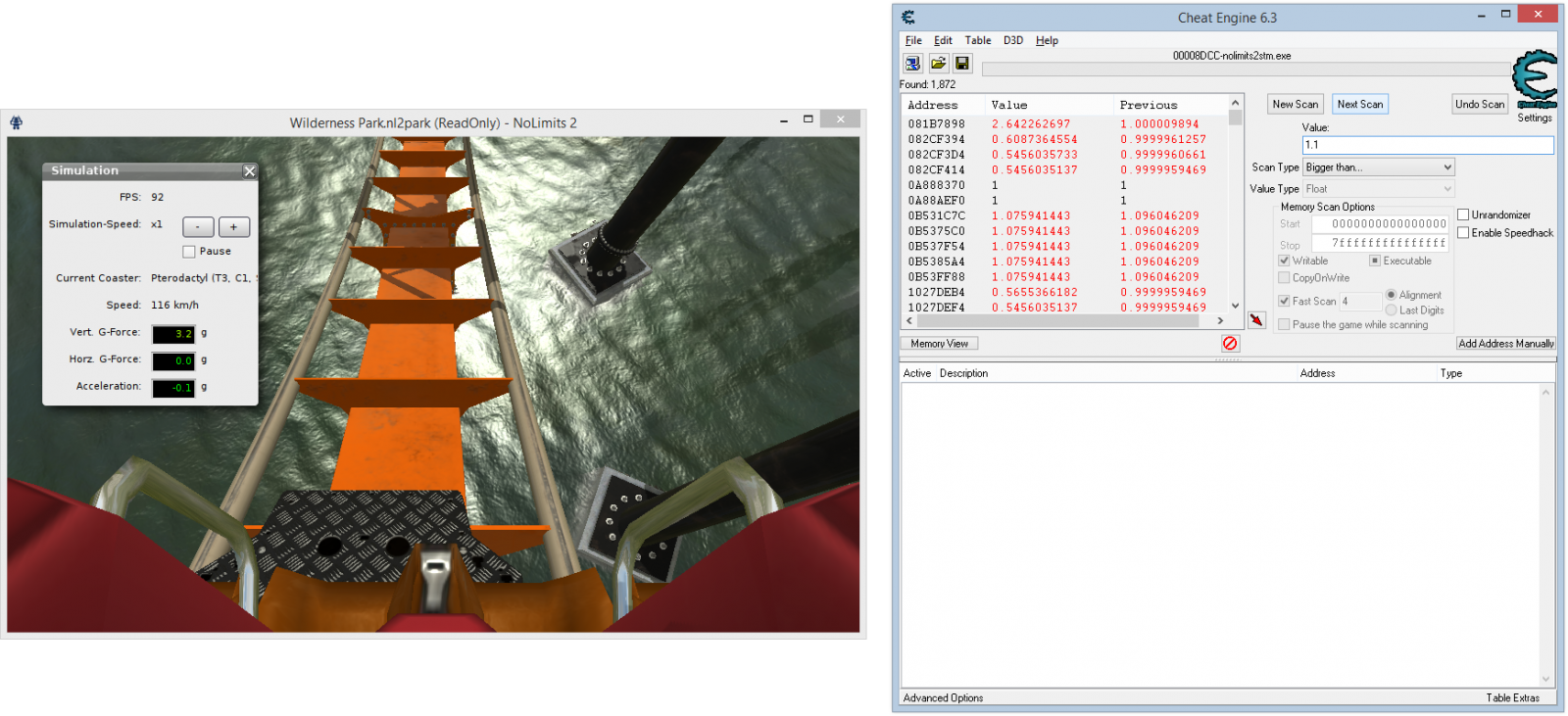1568x716 pixels.
Task: Click the Stop address field
Action: coord(1380,243)
